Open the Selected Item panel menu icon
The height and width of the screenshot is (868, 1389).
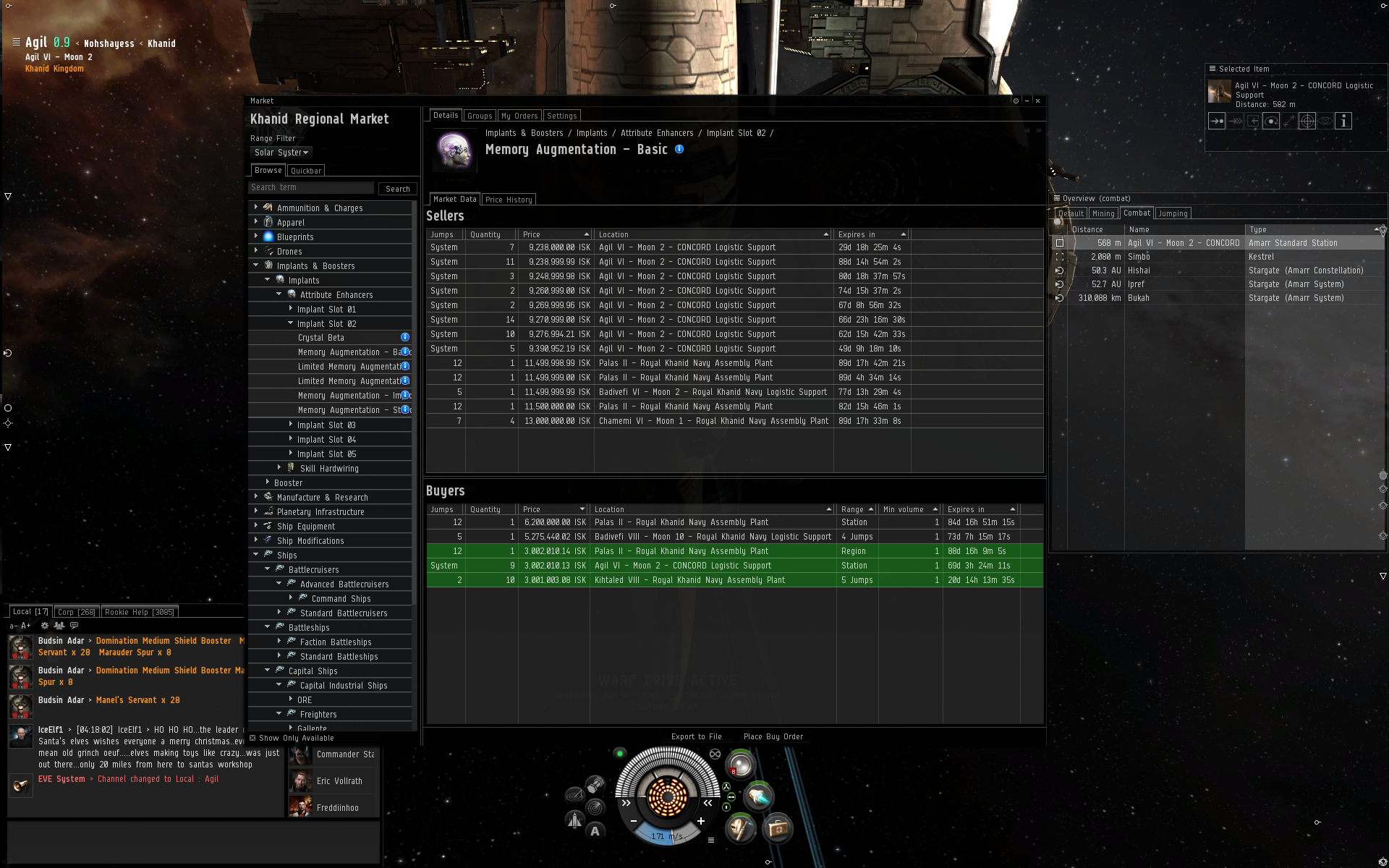(1212, 69)
